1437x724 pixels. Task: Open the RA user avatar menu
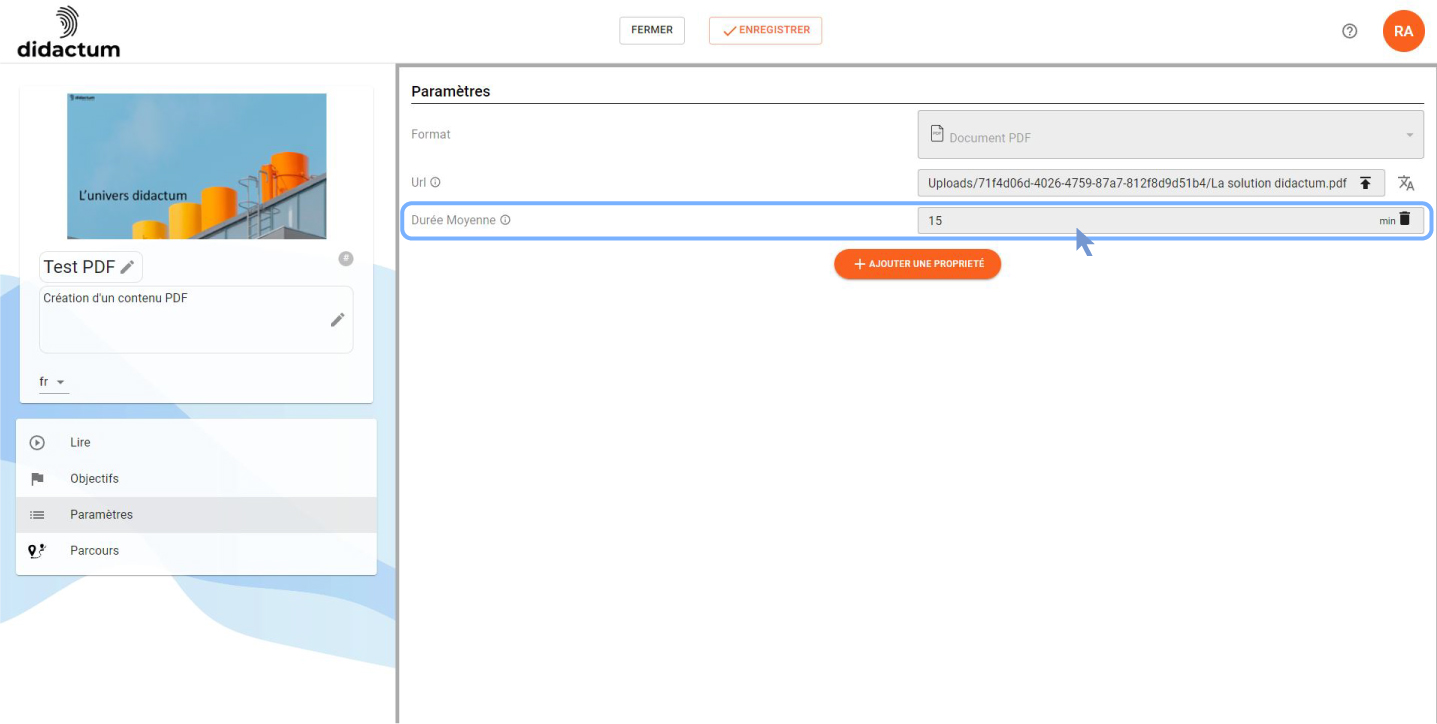1403,31
